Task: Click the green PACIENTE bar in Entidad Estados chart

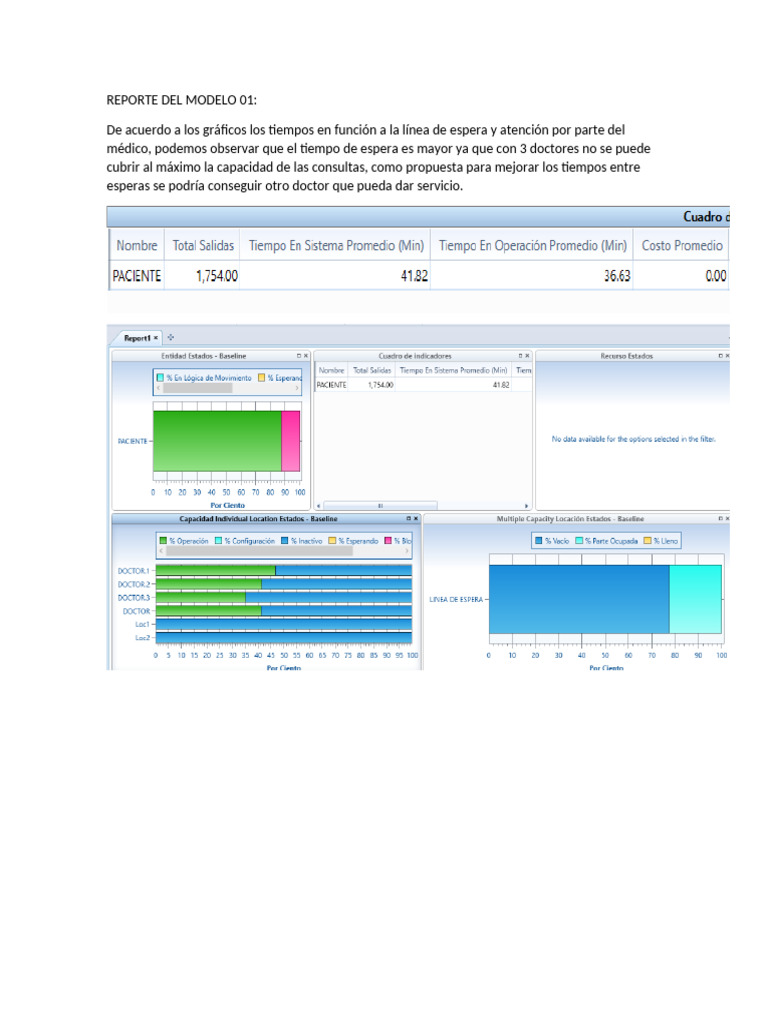Action: click(217, 441)
